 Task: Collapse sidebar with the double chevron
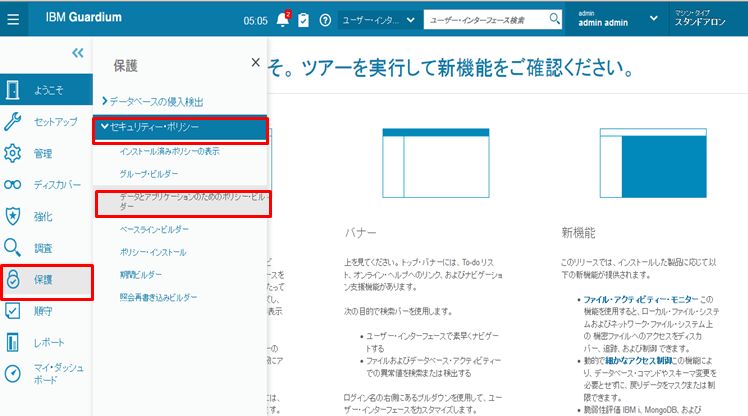[x=77, y=54]
